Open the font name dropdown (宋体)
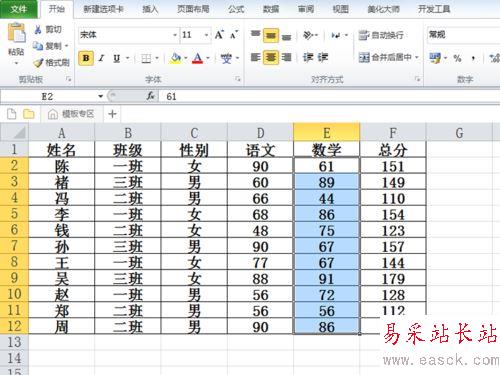Screen dimensions: 500x375 (x=175, y=35)
